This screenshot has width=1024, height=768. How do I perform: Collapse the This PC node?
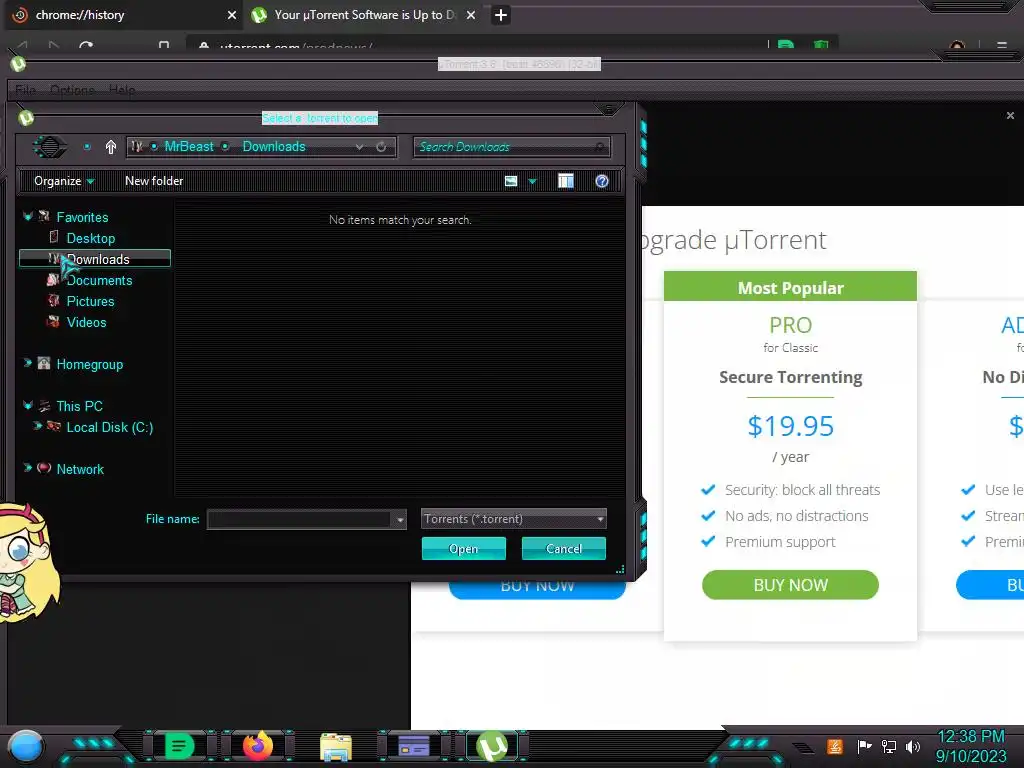pos(27,405)
